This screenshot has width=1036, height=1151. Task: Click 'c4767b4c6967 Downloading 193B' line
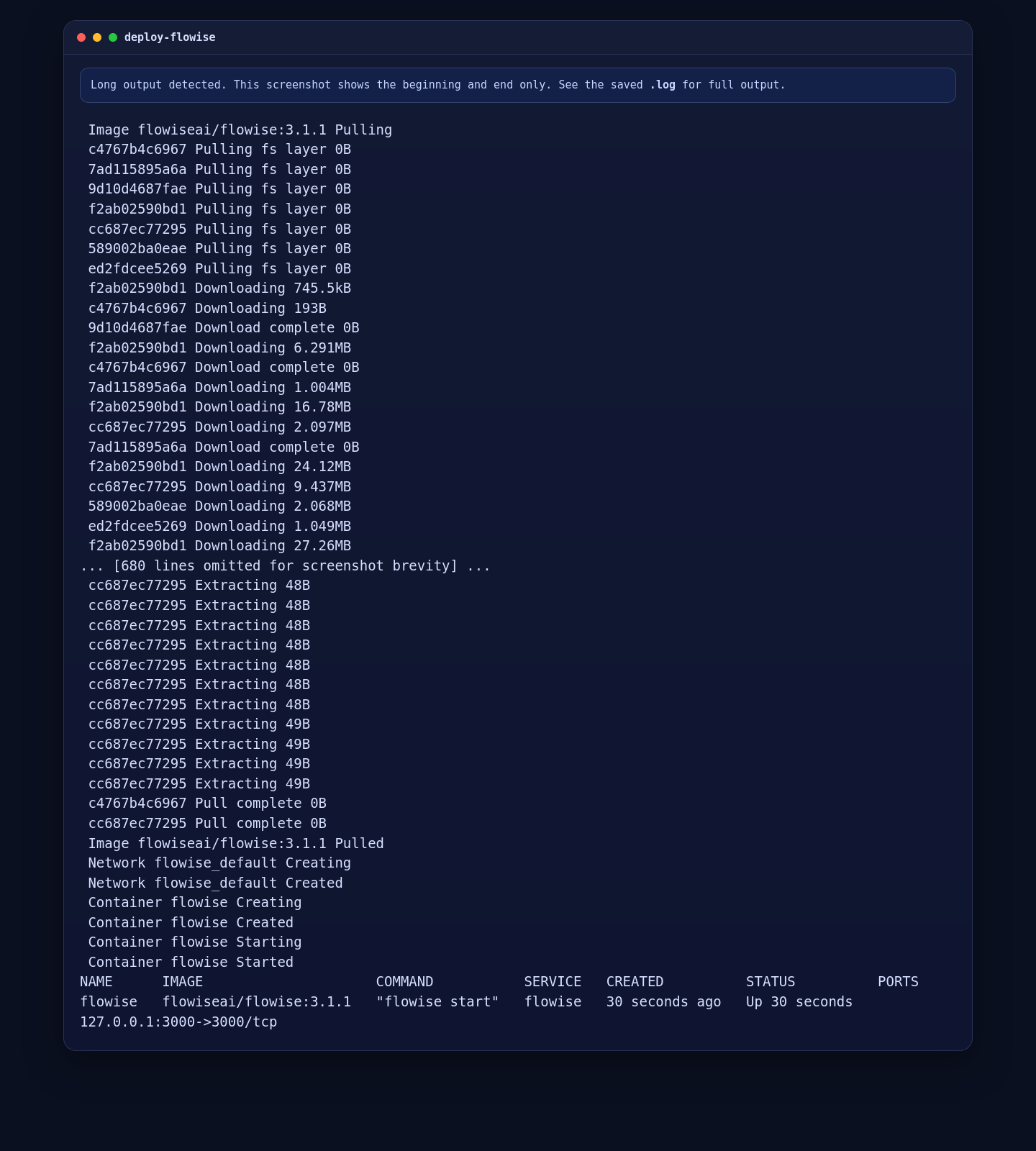pyautogui.click(x=207, y=308)
